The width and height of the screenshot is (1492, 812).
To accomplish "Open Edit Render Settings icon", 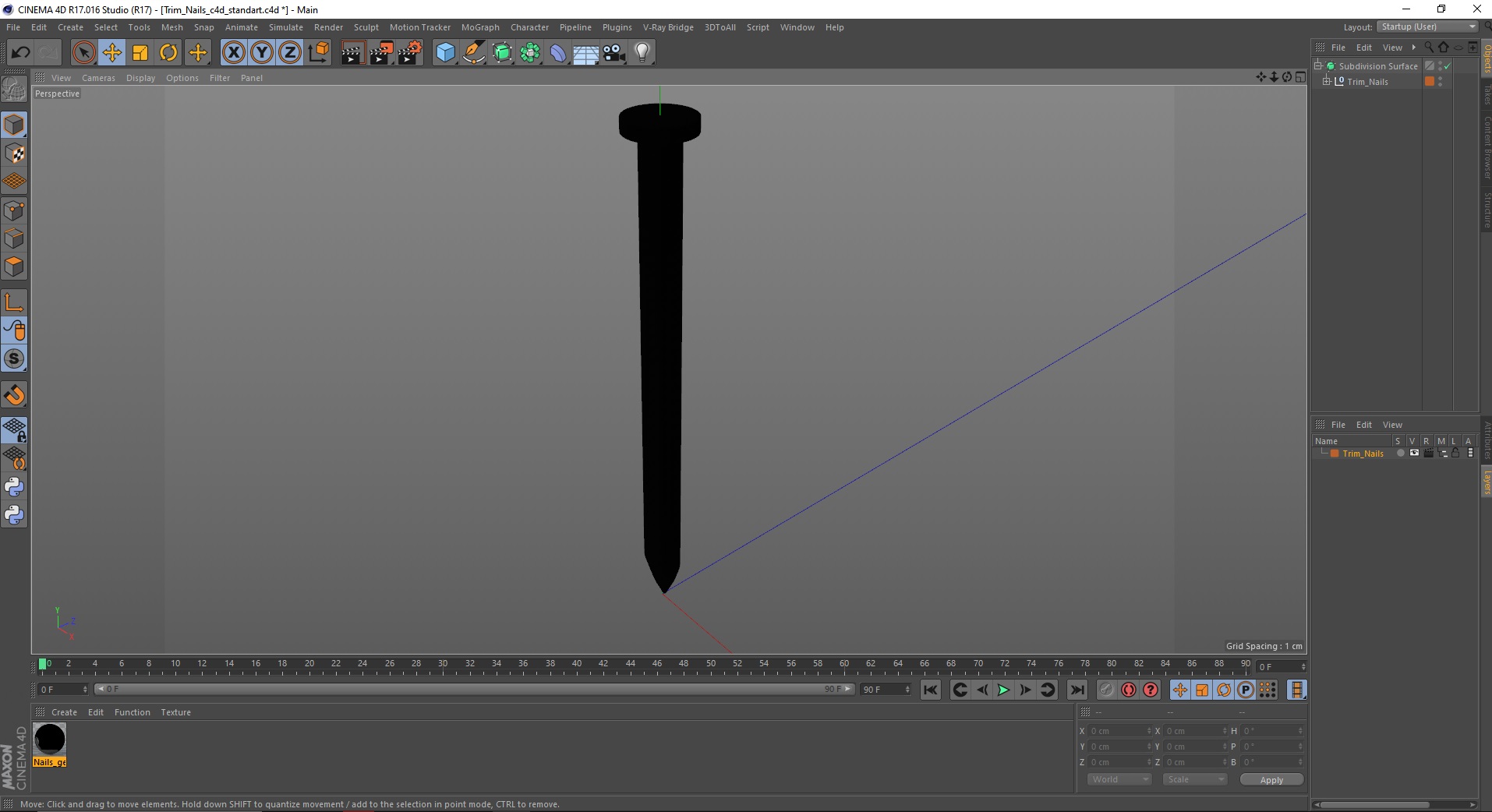I will click(x=410, y=52).
